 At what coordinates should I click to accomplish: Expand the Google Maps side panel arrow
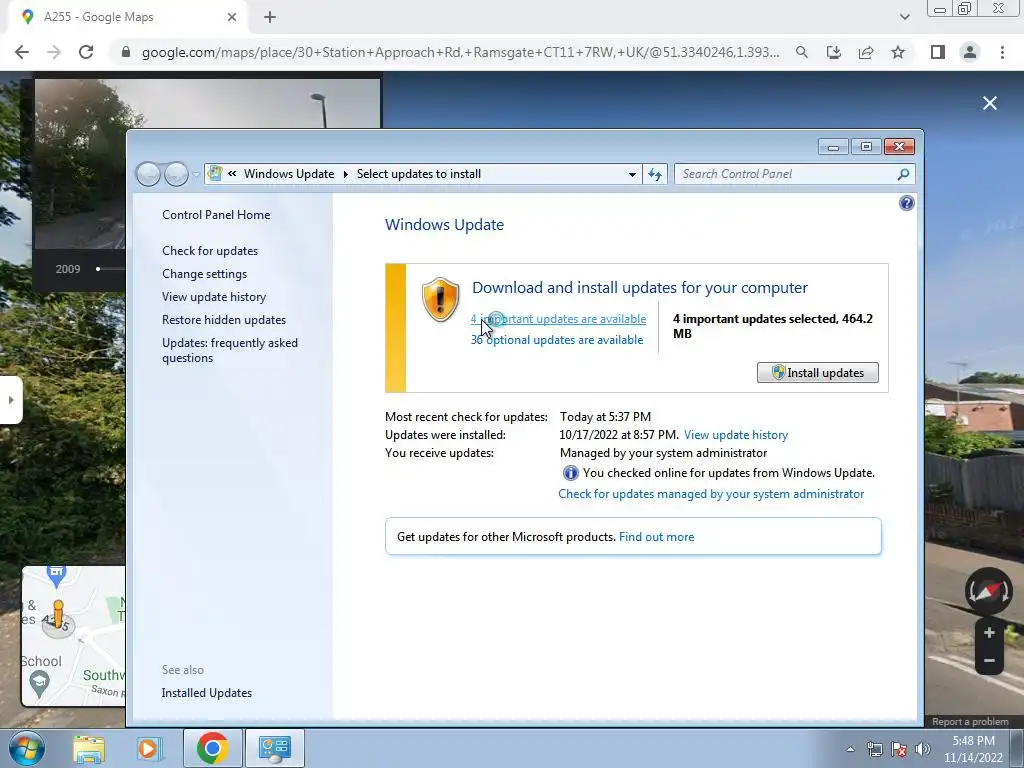click(11, 400)
